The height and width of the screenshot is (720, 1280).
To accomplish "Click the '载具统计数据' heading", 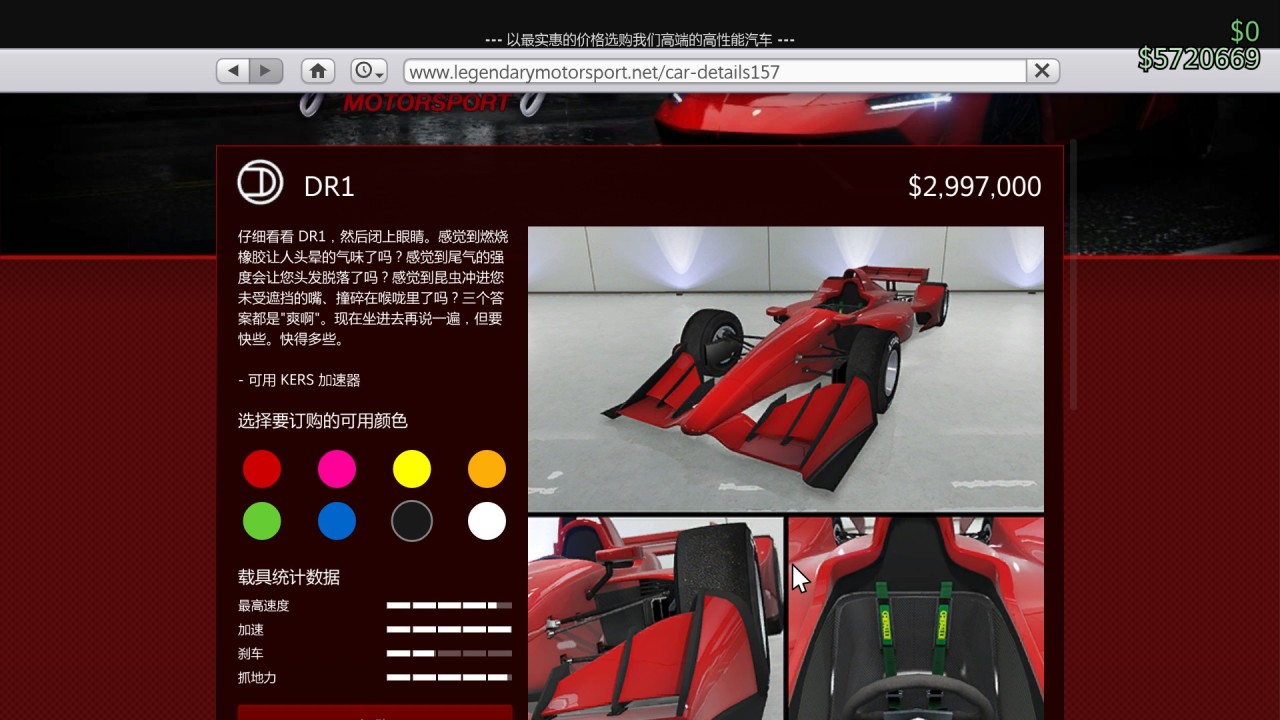I will coord(289,577).
